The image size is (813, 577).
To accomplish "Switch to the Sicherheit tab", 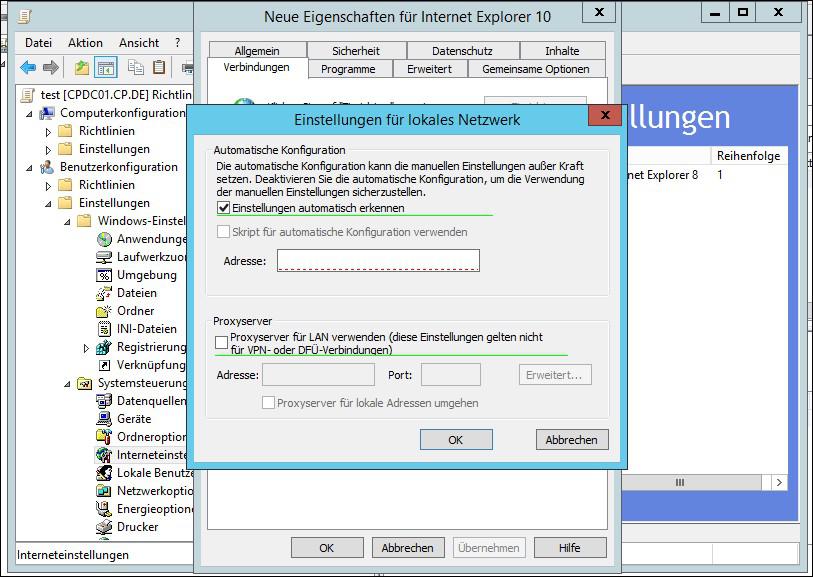I will click(x=356, y=50).
